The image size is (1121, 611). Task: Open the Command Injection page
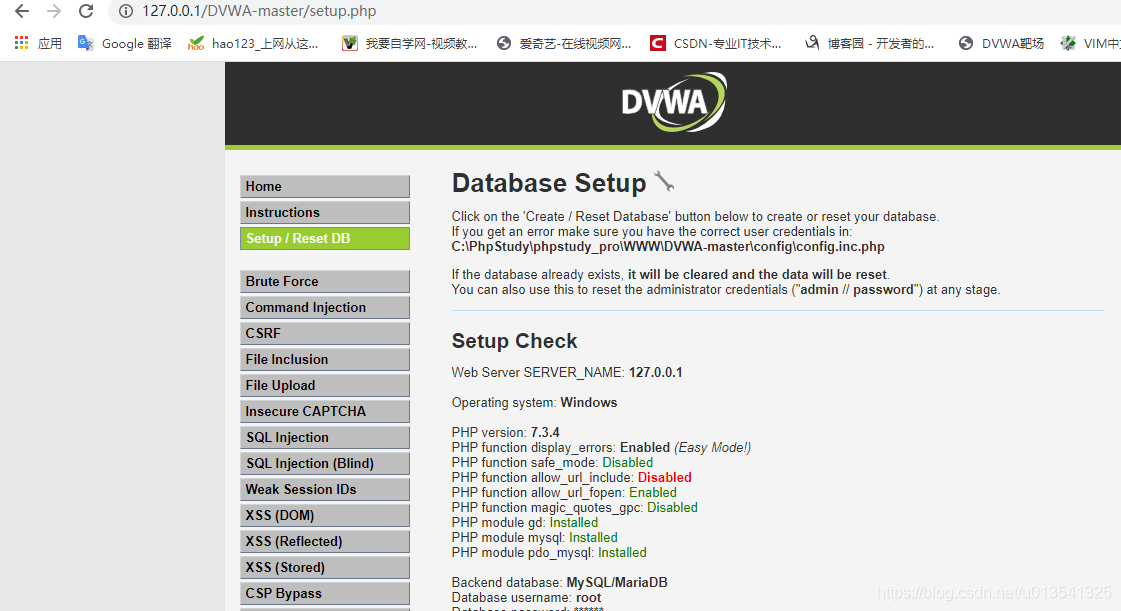pos(324,308)
